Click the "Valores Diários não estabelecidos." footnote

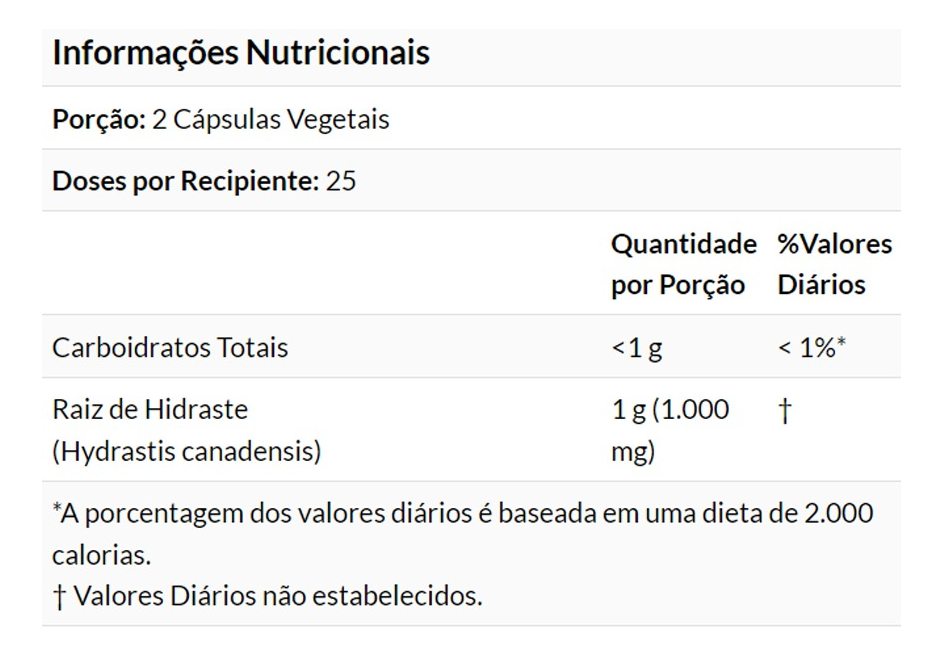tap(277, 597)
